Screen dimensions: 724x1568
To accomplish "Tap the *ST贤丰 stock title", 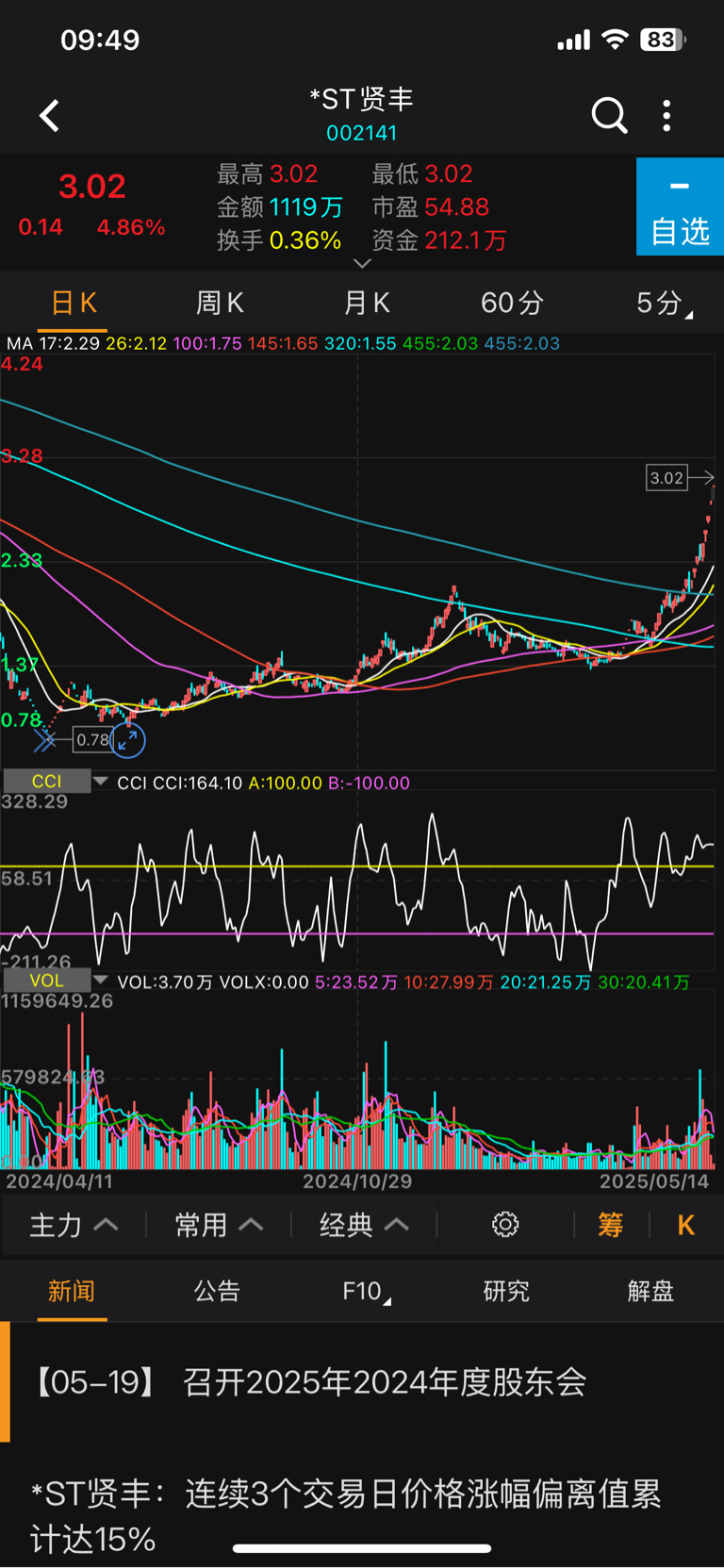I will pos(362,99).
